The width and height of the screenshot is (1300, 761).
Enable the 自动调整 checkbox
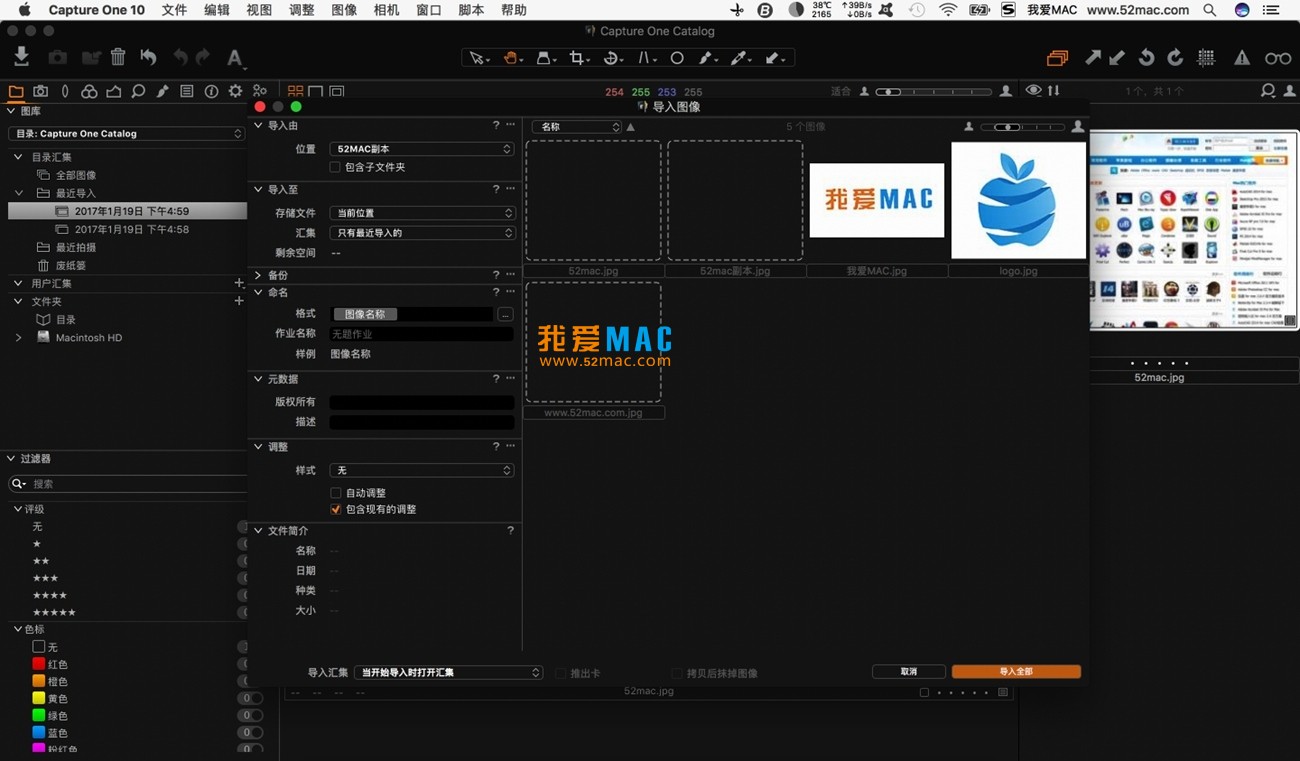tap(335, 493)
